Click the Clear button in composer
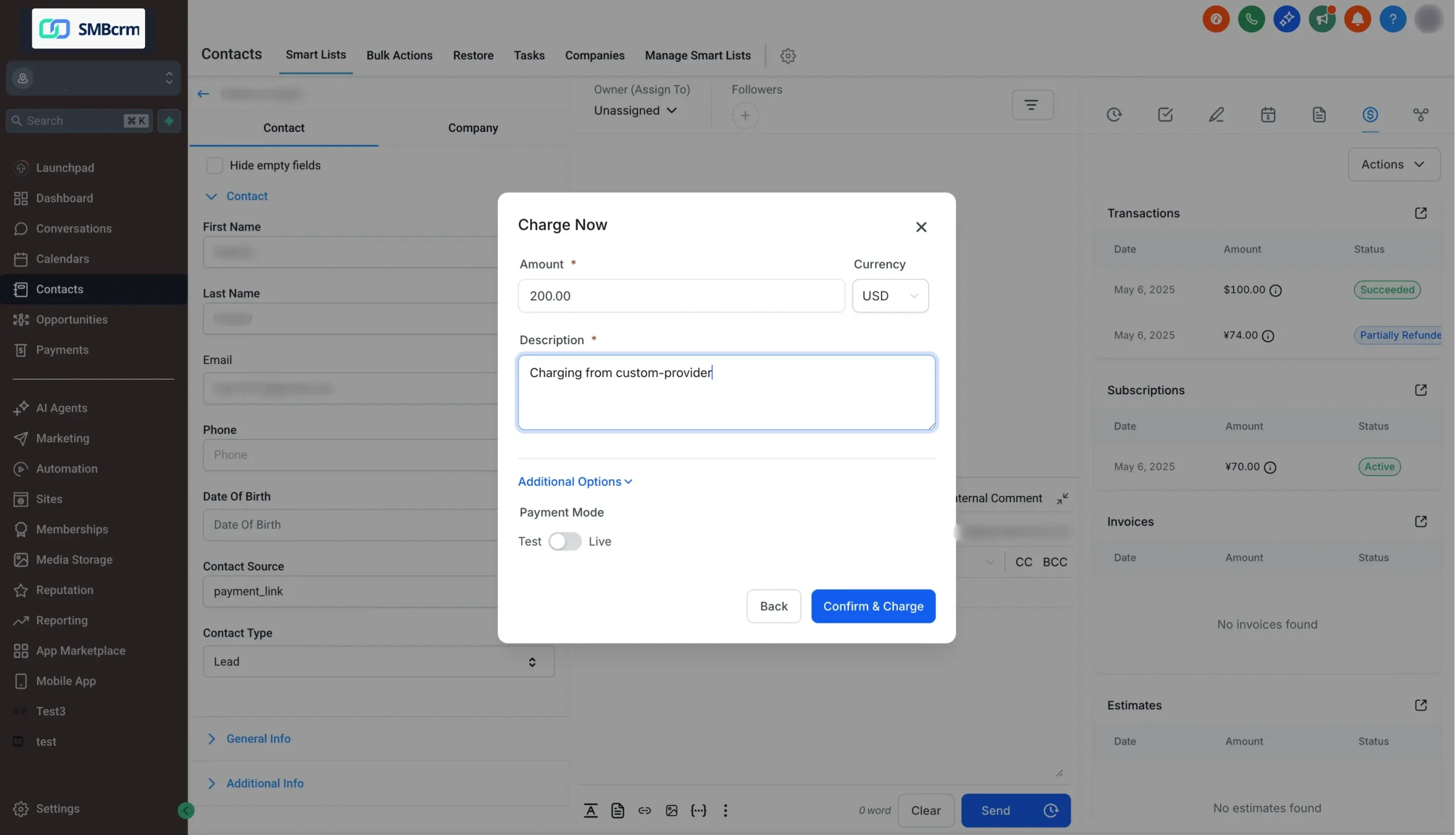Viewport: 1456px width, 835px height. [925, 811]
